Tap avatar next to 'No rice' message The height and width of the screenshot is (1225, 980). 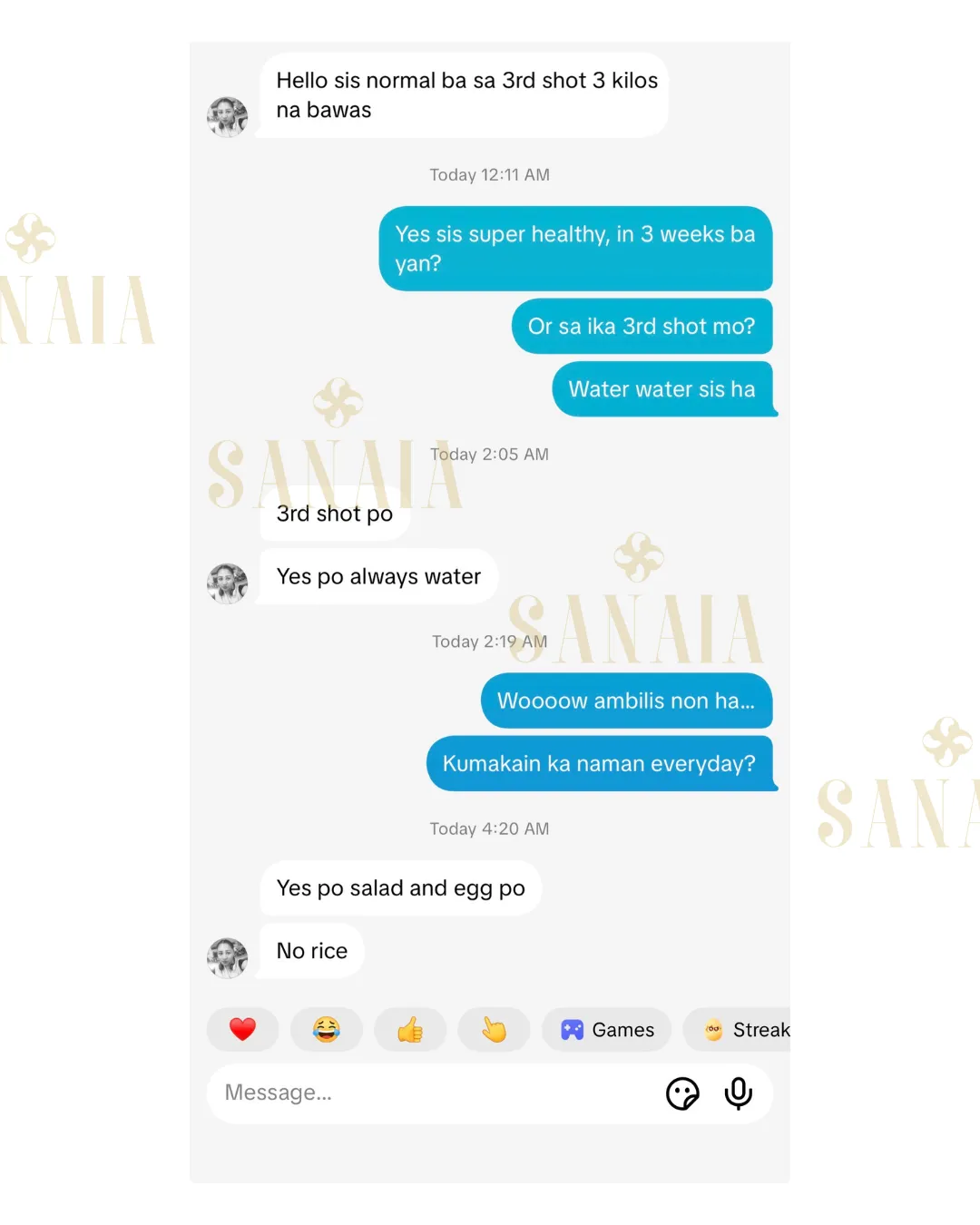coord(227,958)
